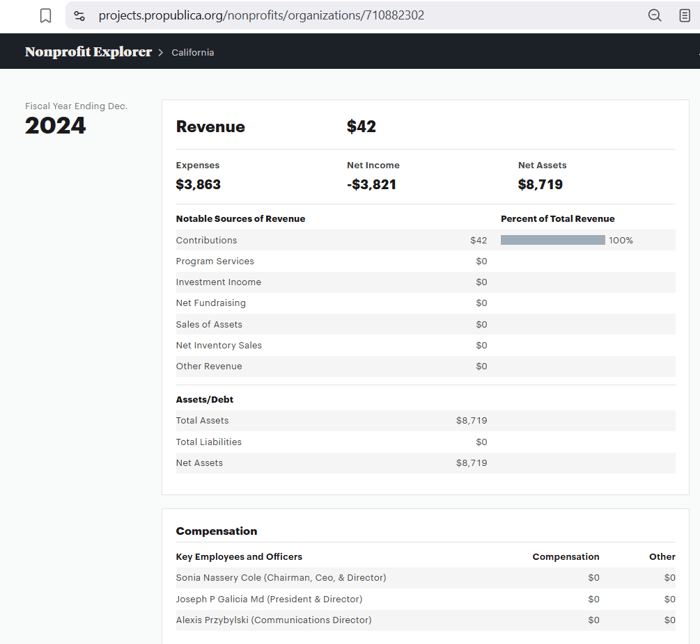Click the Revenue heading
This screenshot has height=644, width=700.
[210, 127]
